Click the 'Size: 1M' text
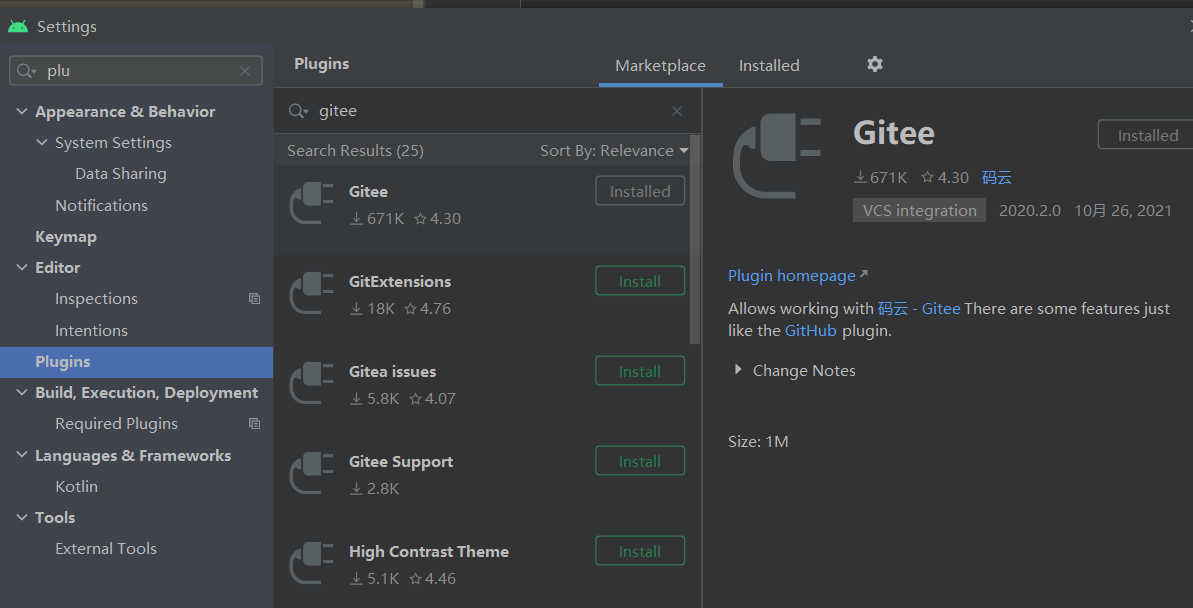The height and width of the screenshot is (608, 1193). [x=758, y=441]
